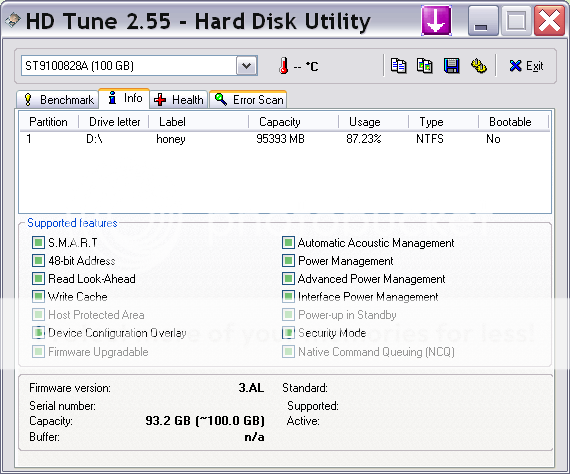
Task: Click the Exit button
Action: [x=526, y=66]
